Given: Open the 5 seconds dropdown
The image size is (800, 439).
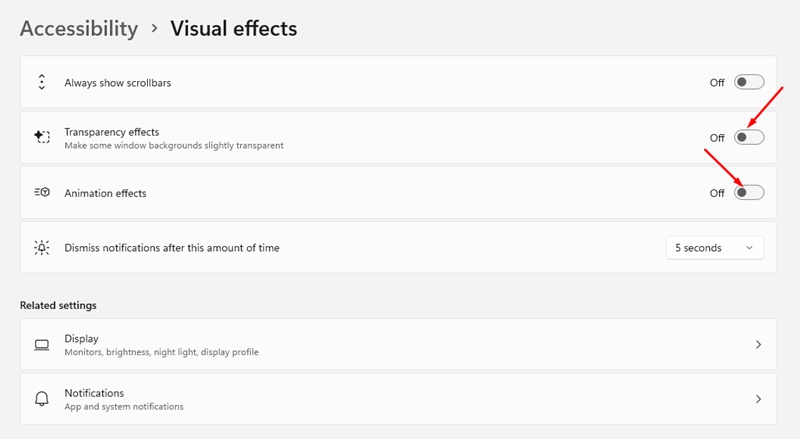Looking at the screenshot, I should click(x=714, y=247).
